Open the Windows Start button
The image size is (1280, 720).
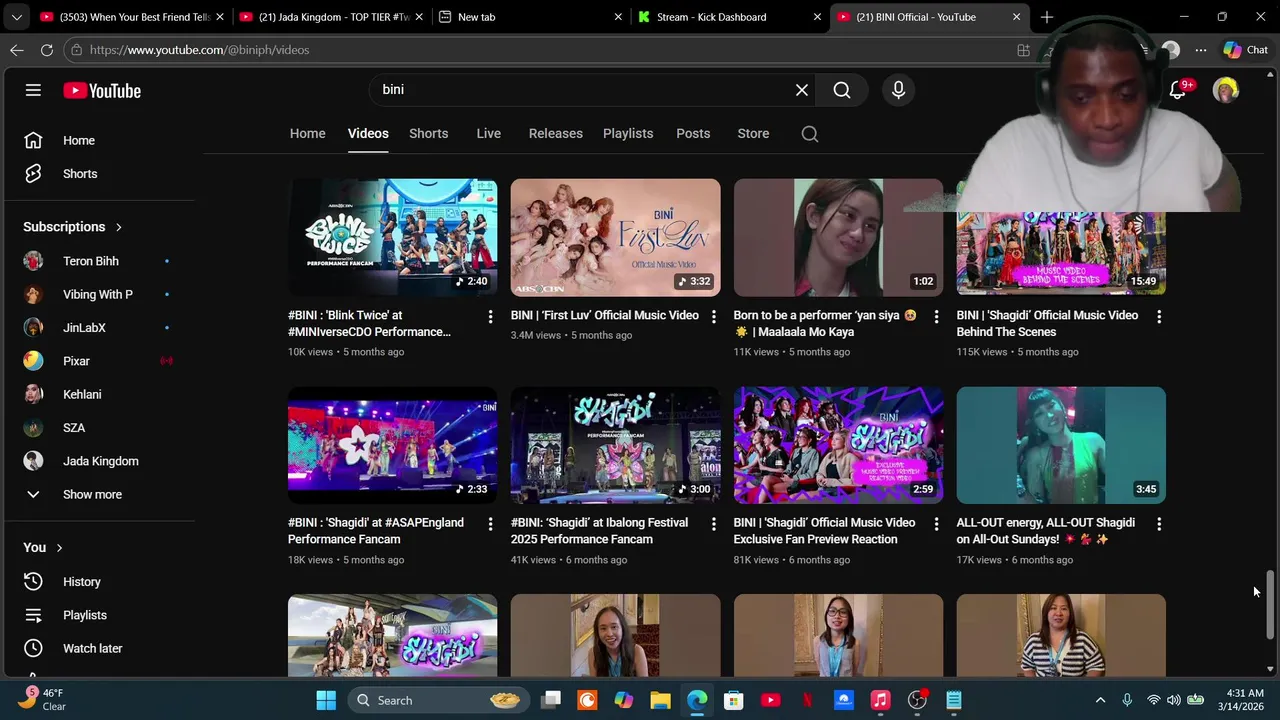326,700
